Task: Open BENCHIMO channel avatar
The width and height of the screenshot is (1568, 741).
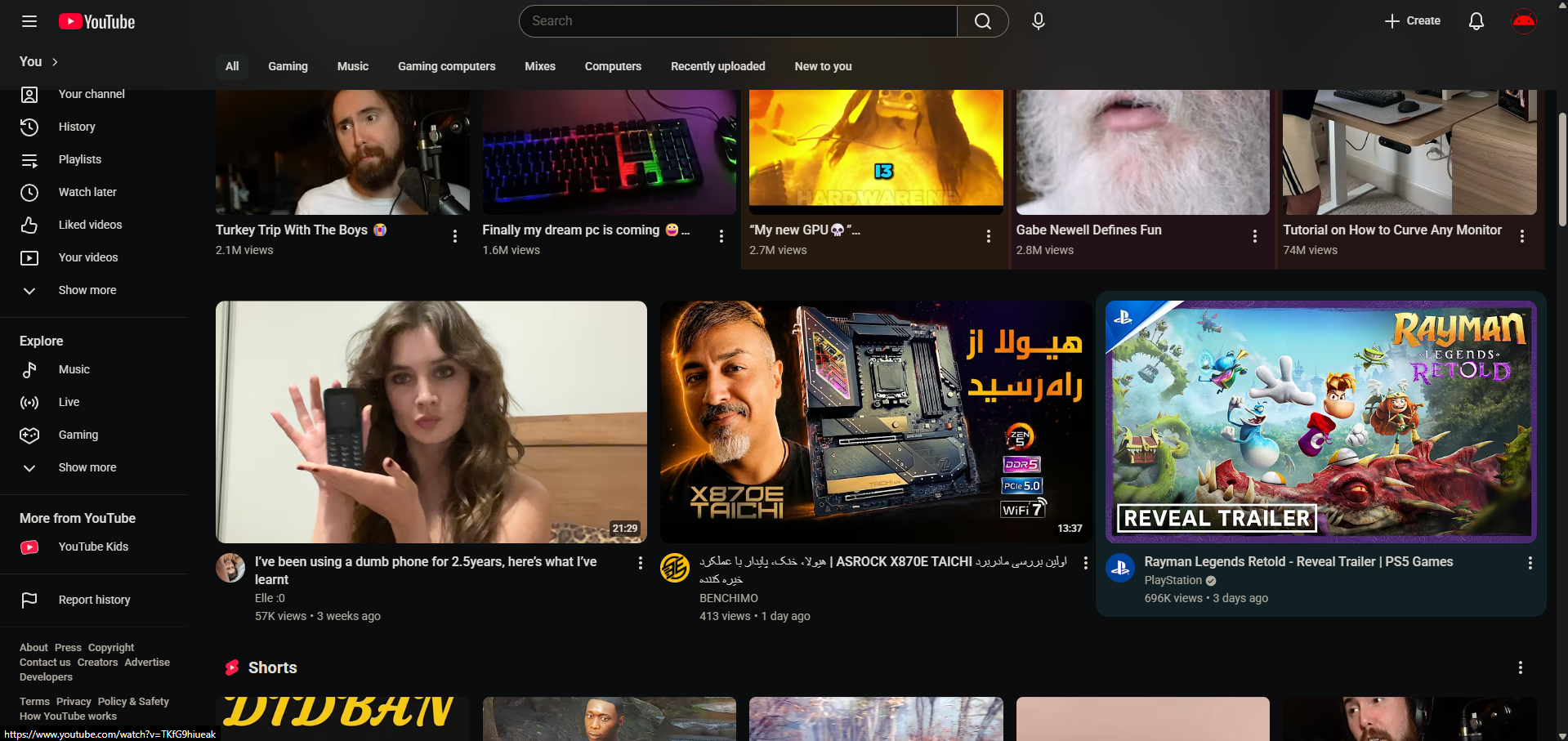Action: pos(675,568)
